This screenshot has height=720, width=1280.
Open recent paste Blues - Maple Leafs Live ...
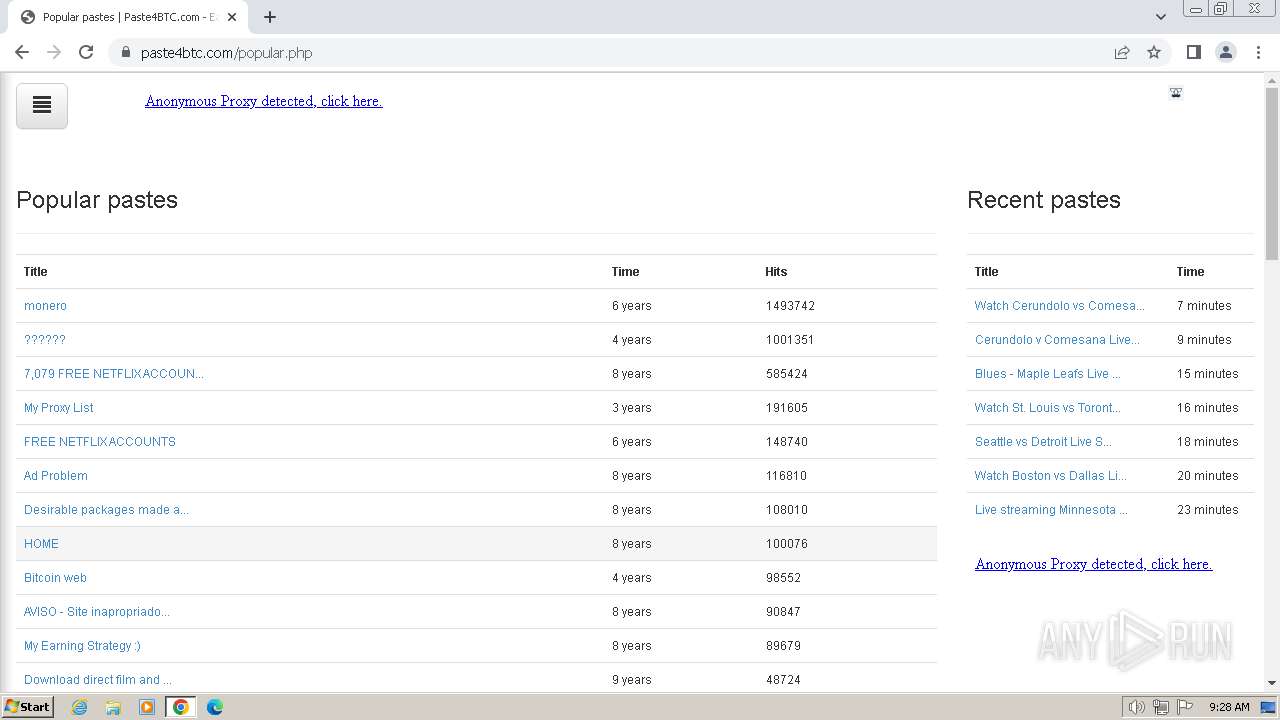(1047, 374)
